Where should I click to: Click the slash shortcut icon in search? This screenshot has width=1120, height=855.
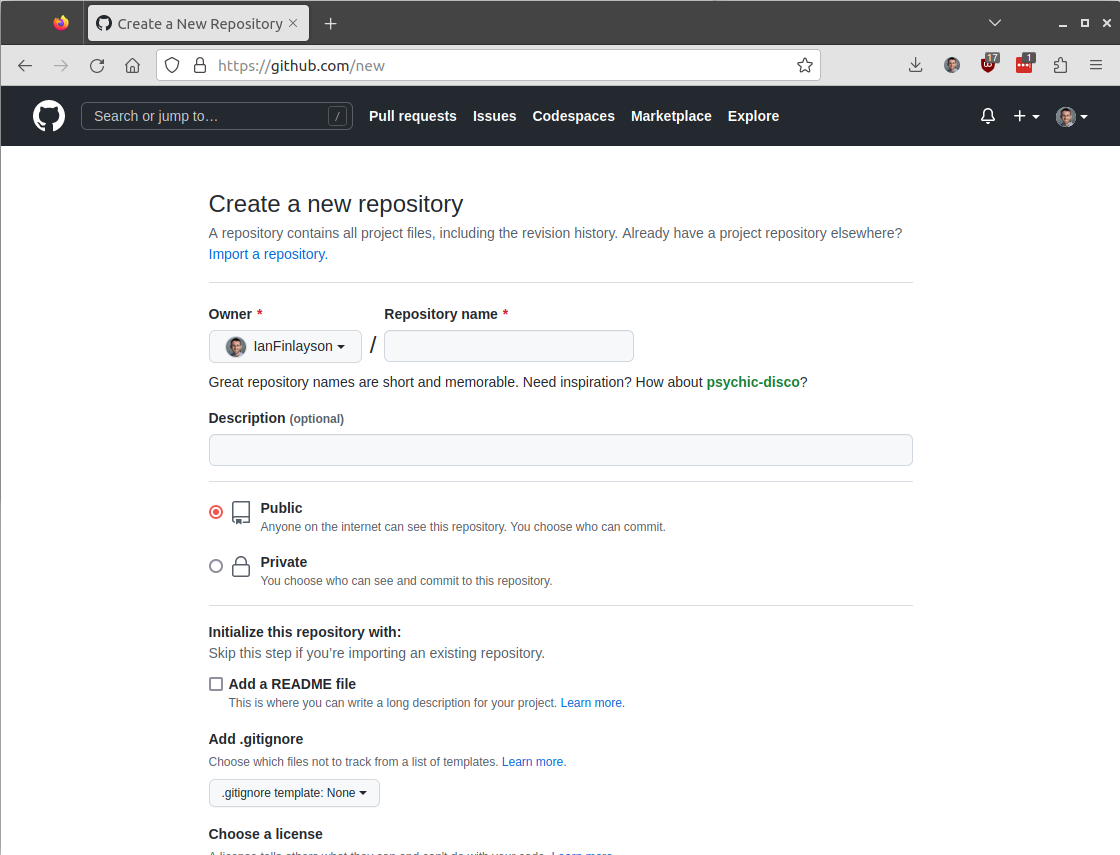click(x=337, y=116)
